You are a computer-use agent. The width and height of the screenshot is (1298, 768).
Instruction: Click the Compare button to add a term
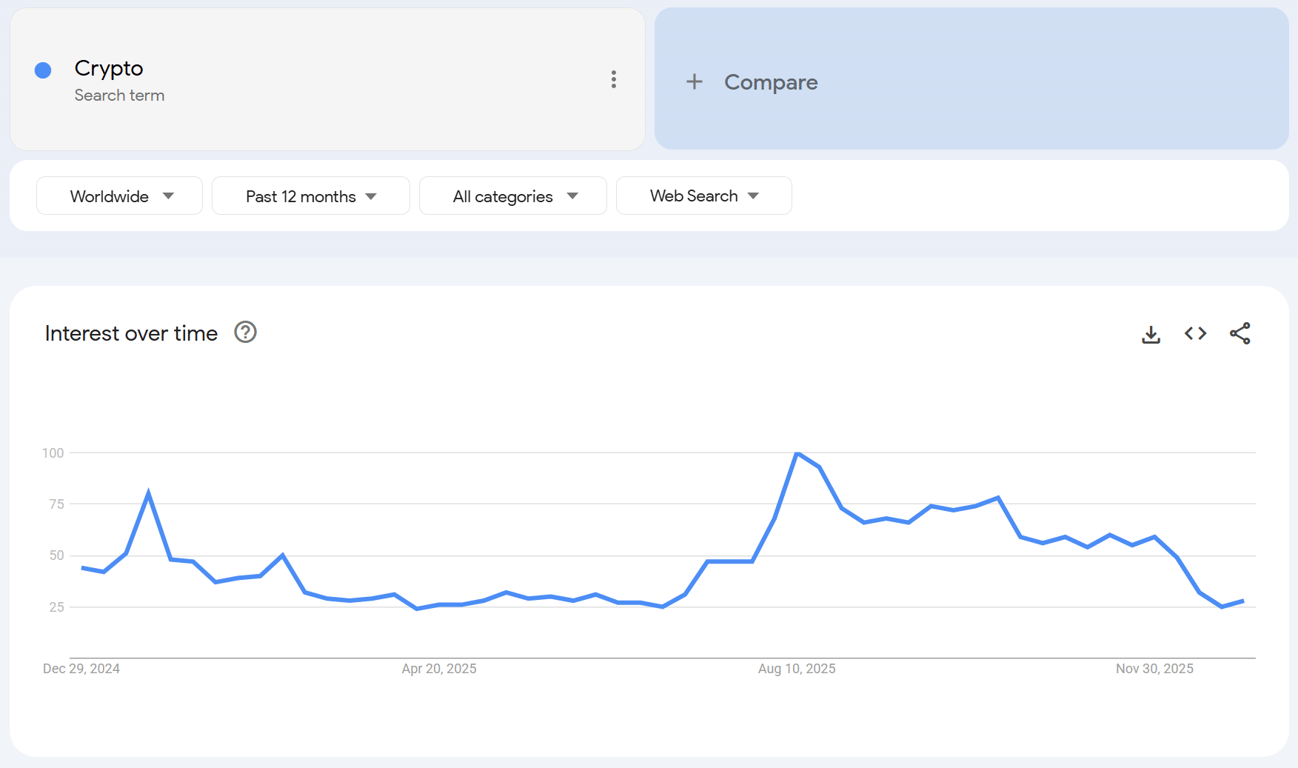click(x=770, y=82)
